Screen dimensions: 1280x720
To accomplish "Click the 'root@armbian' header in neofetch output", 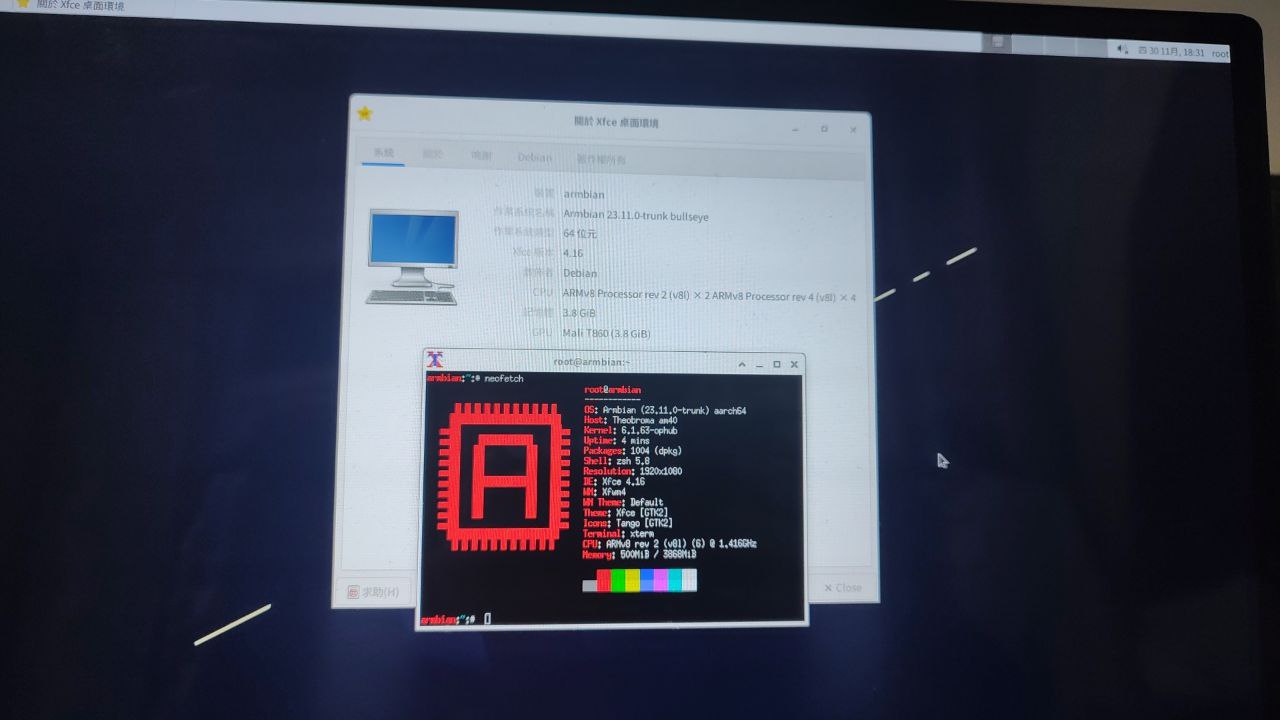I will coord(613,390).
